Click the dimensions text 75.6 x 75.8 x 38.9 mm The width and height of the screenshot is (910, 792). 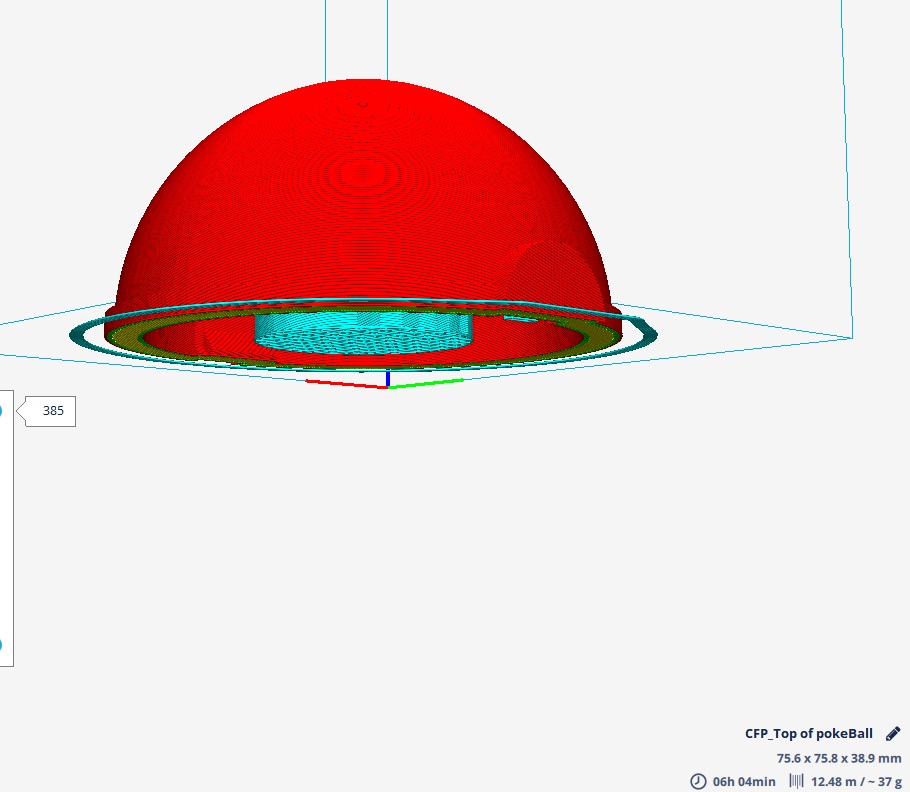[x=839, y=758]
